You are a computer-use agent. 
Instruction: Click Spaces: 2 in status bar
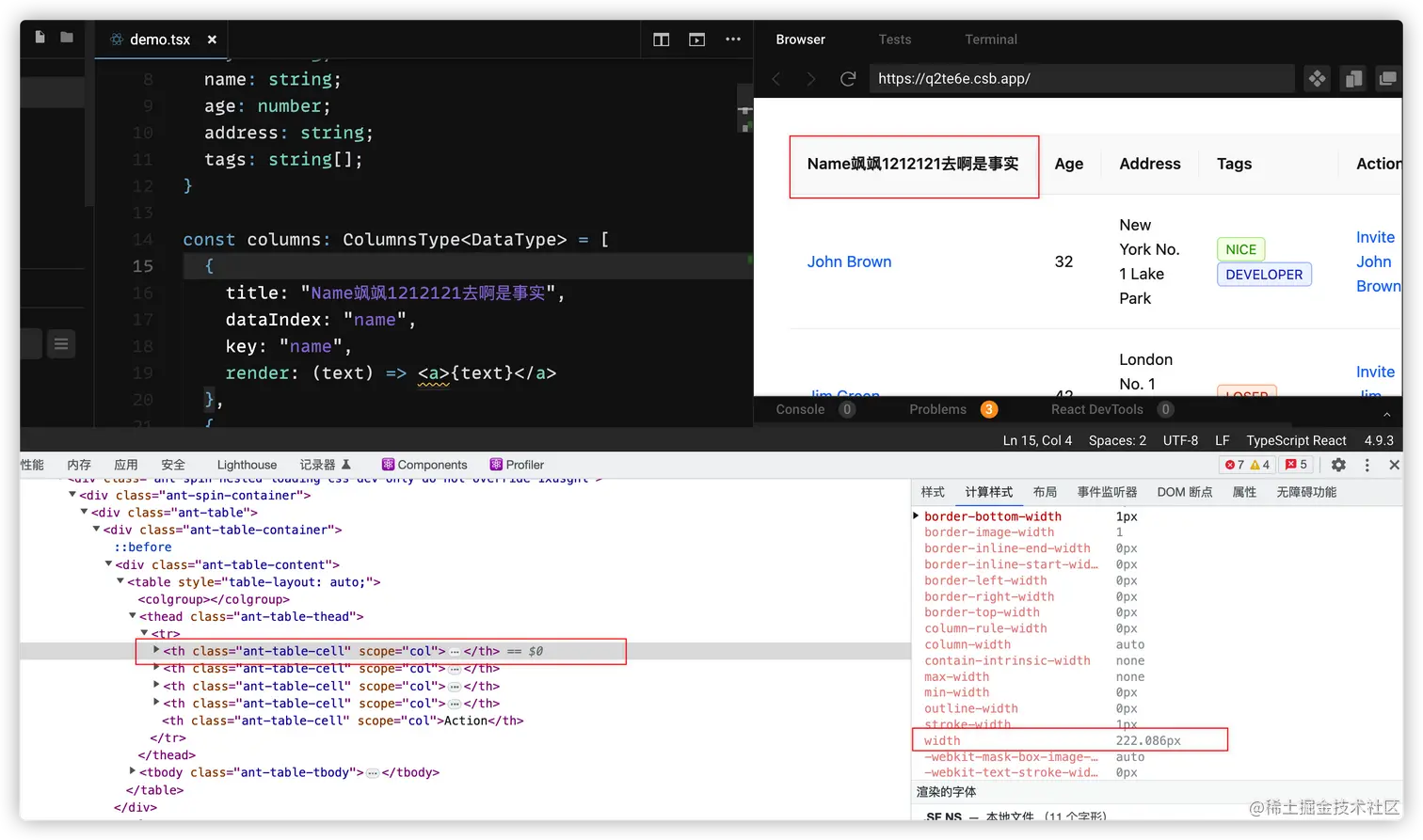[1117, 440]
